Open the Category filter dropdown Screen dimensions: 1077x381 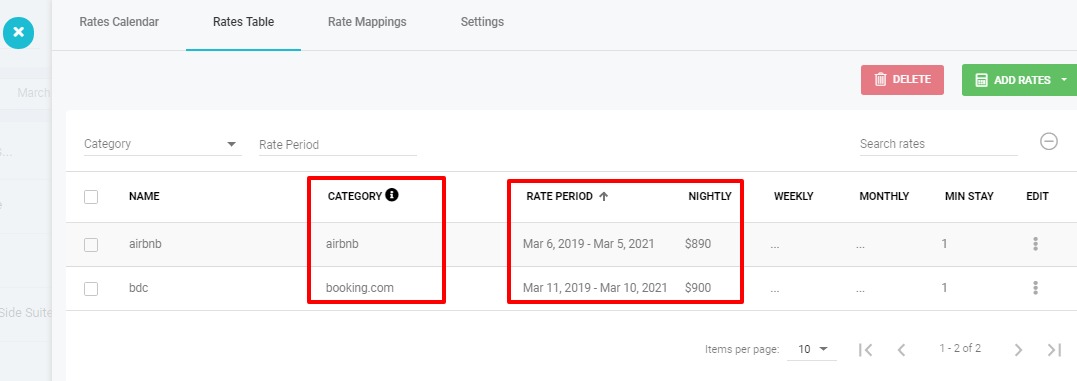[x=162, y=144]
